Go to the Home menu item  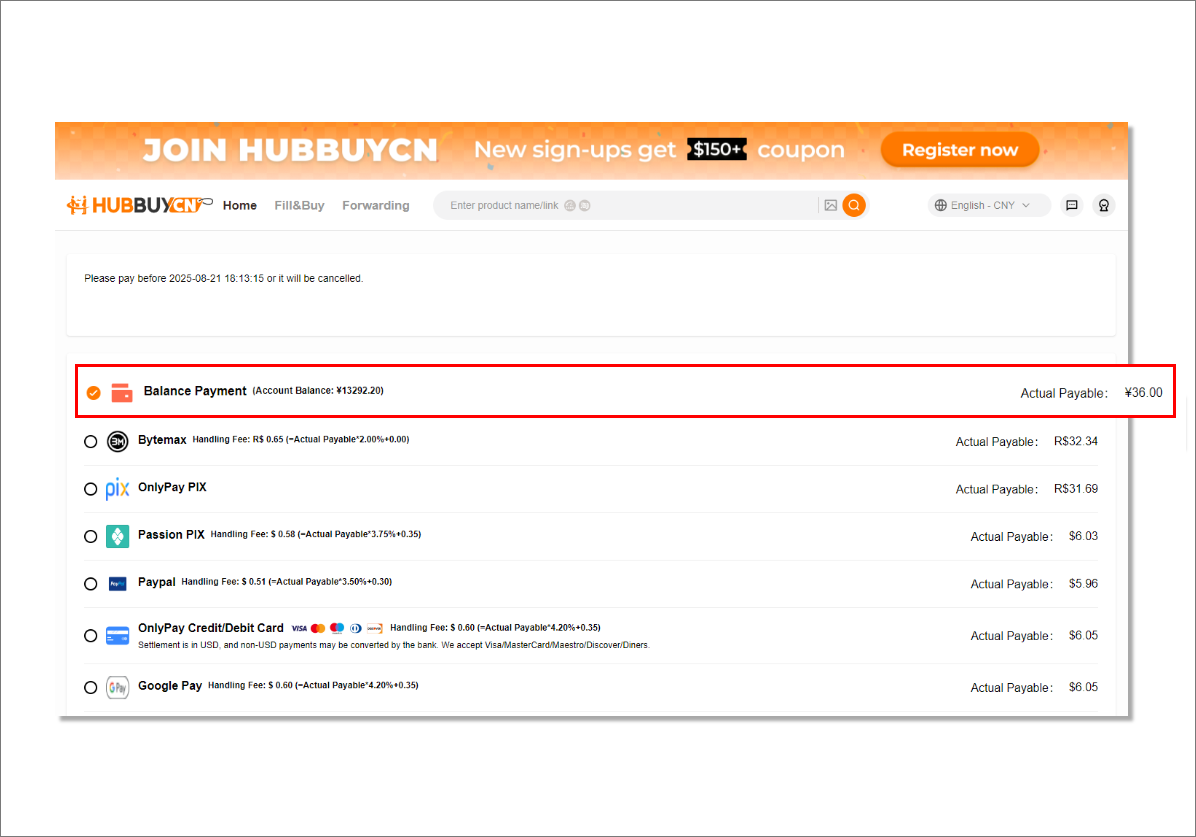pos(240,205)
